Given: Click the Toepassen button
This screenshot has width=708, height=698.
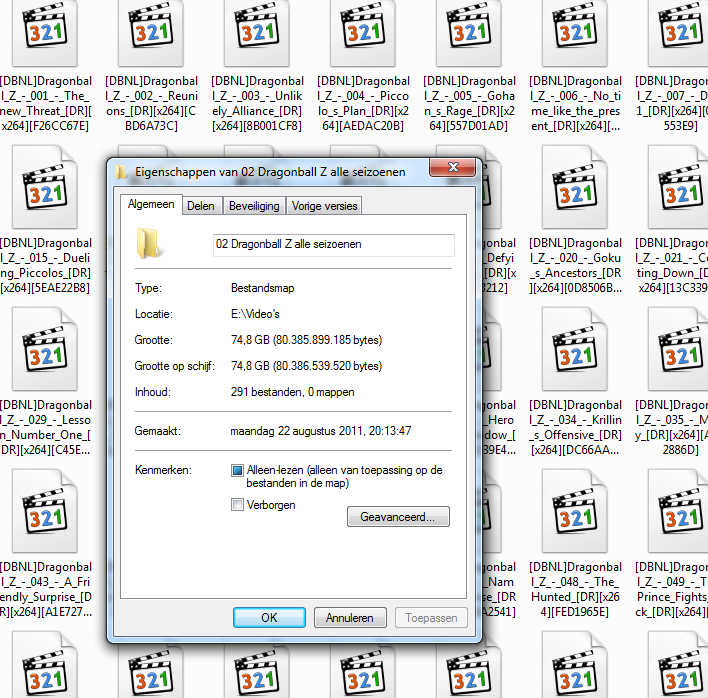Looking at the screenshot, I should coord(431,618).
